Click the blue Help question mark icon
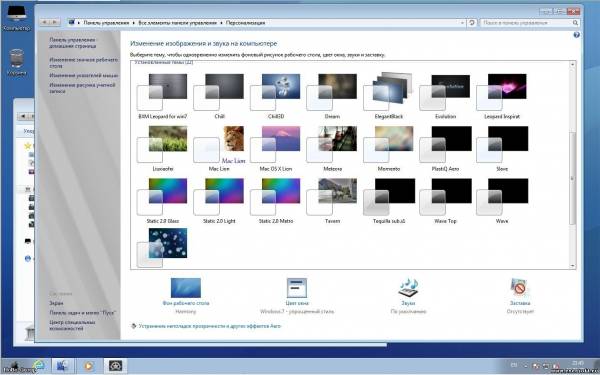This screenshot has width=600, height=375. coord(576,35)
